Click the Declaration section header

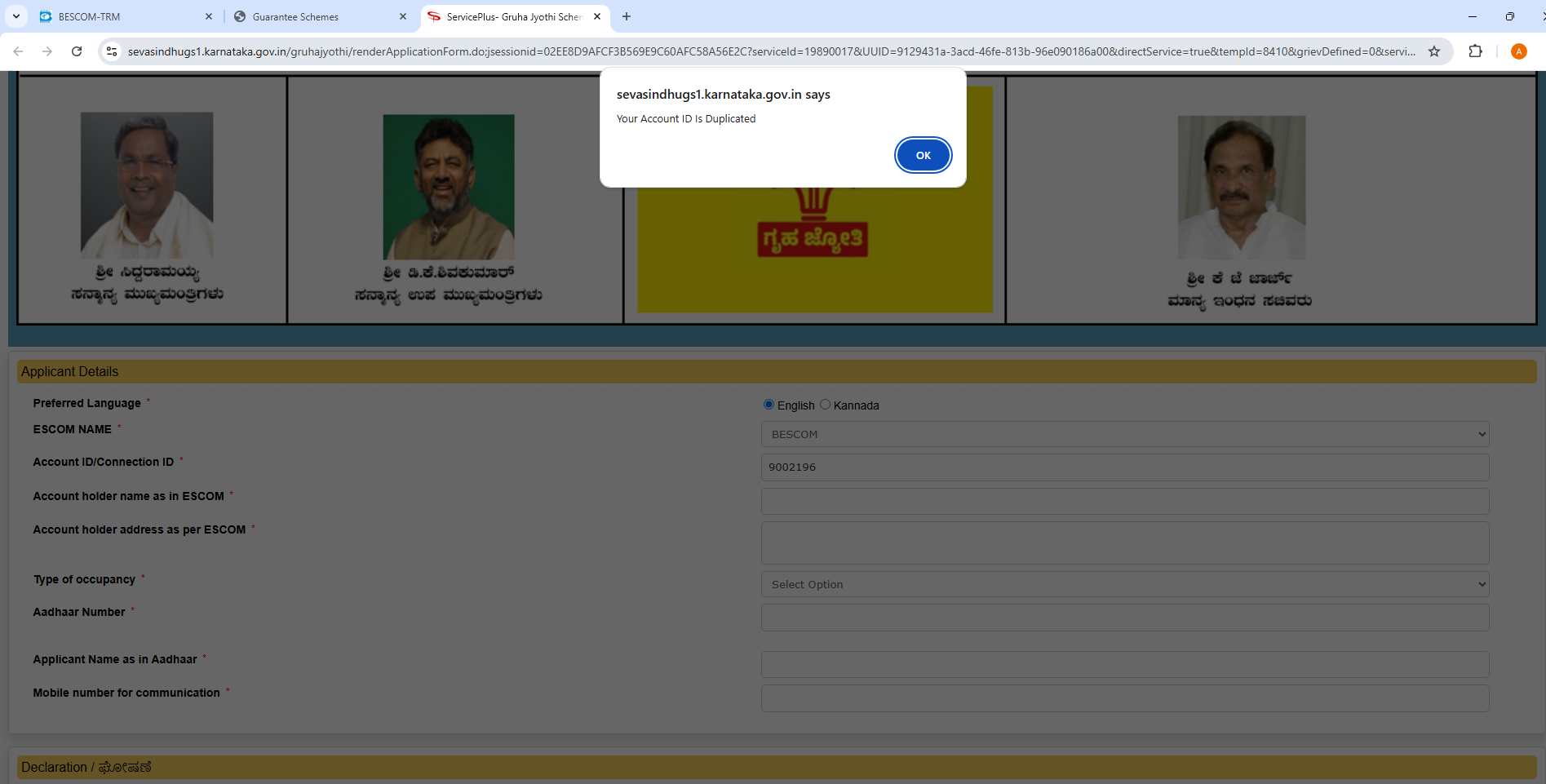pos(777,767)
